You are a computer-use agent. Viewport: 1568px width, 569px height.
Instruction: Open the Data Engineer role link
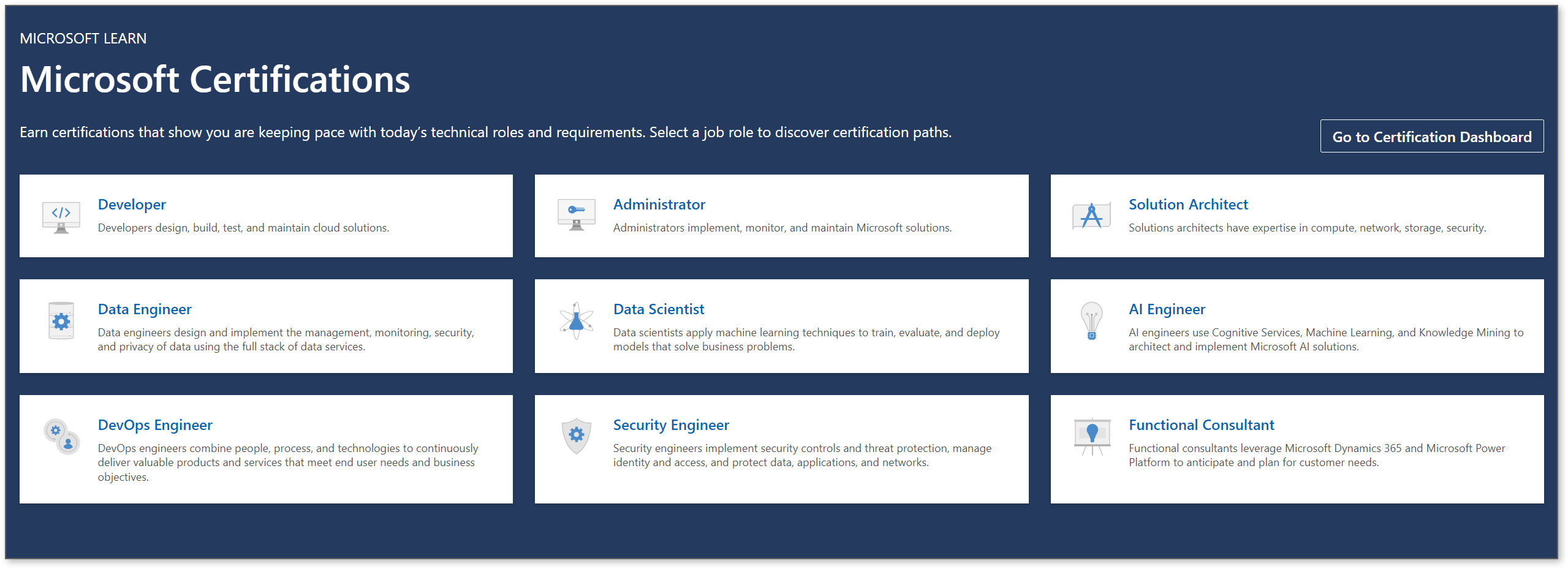pyautogui.click(x=145, y=309)
